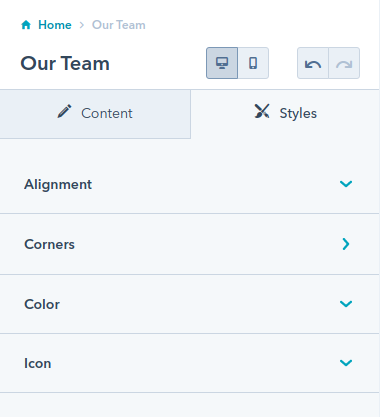Switch to mobile preview icon
The image size is (380, 417).
point(253,63)
